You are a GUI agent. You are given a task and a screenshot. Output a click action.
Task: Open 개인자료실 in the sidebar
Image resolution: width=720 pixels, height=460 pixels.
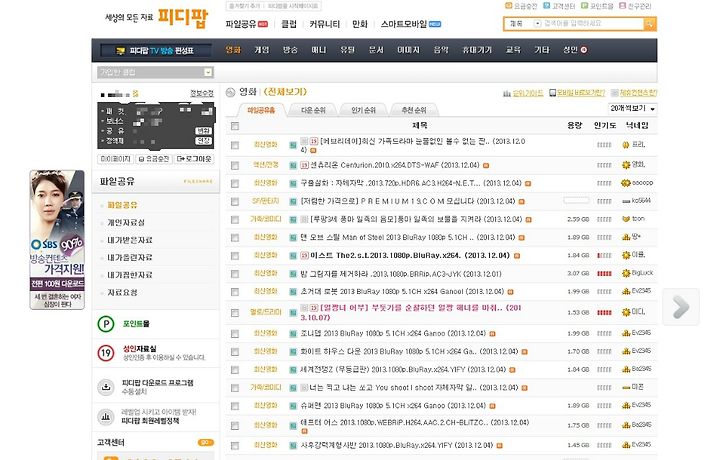pyautogui.click(x=126, y=223)
